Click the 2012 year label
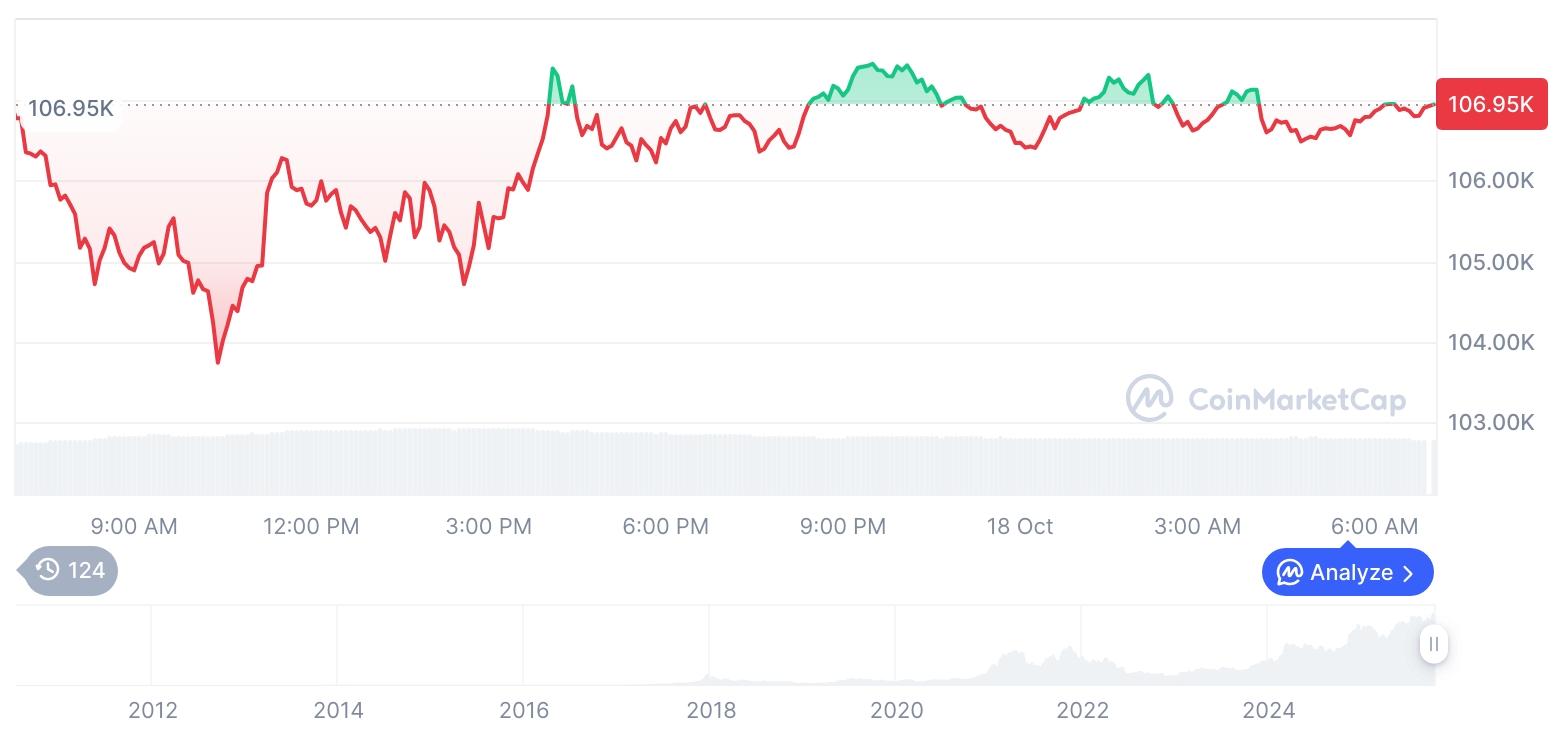 pos(153,711)
